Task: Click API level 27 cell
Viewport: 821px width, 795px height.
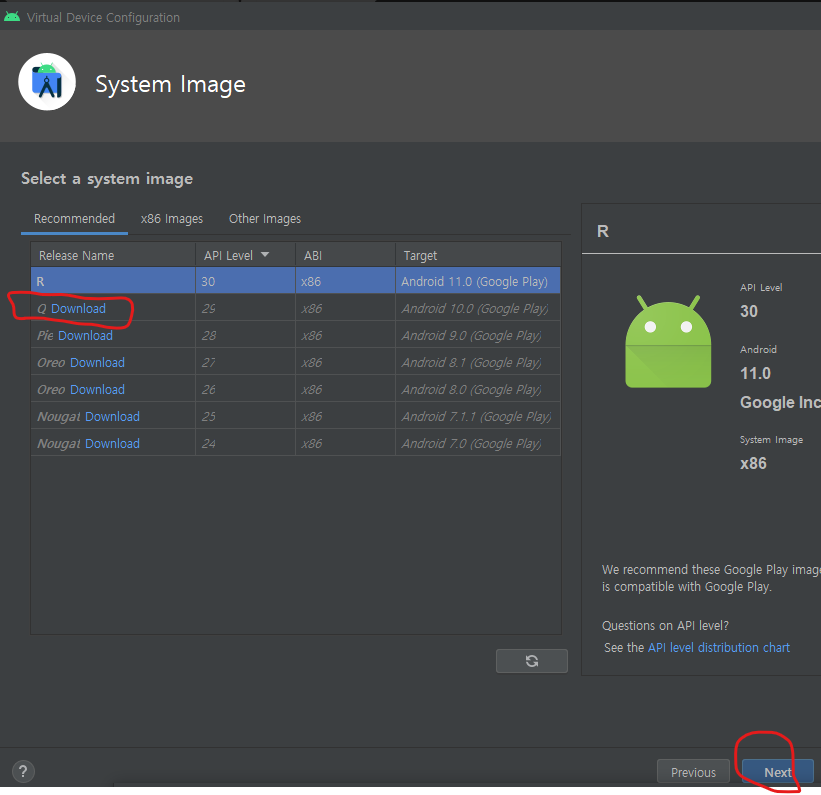Action: [246, 363]
